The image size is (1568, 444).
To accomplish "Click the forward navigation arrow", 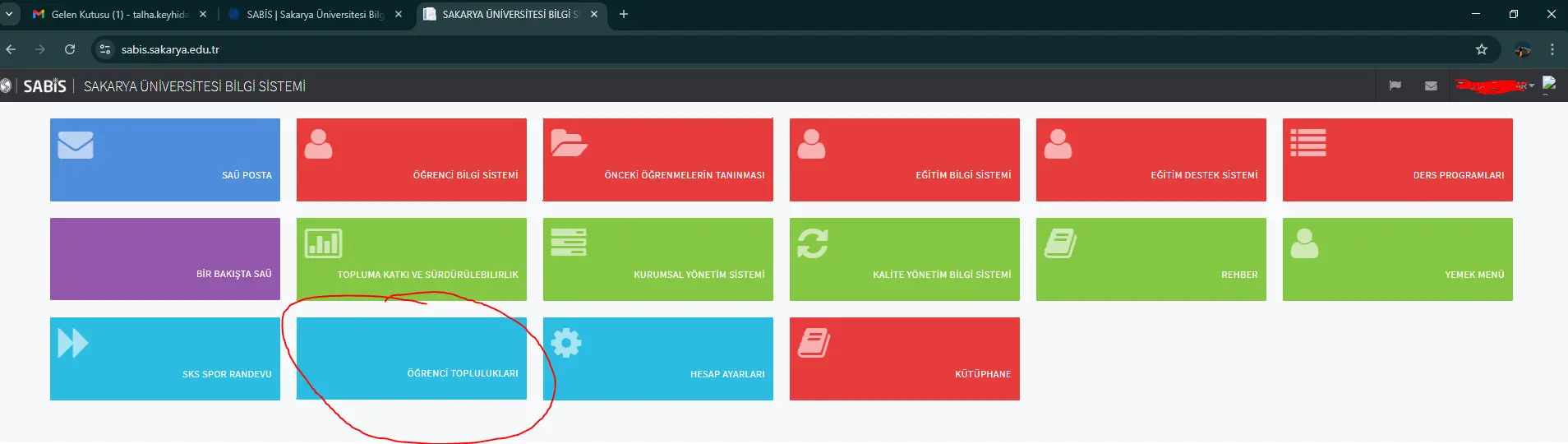I will tap(40, 49).
